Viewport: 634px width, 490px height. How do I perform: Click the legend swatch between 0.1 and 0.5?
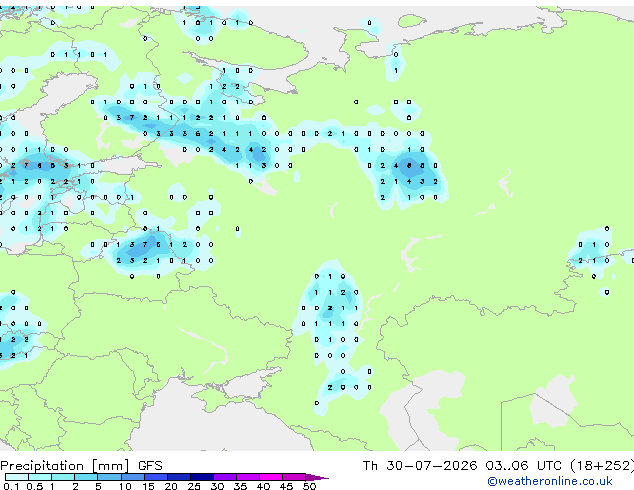point(17,477)
